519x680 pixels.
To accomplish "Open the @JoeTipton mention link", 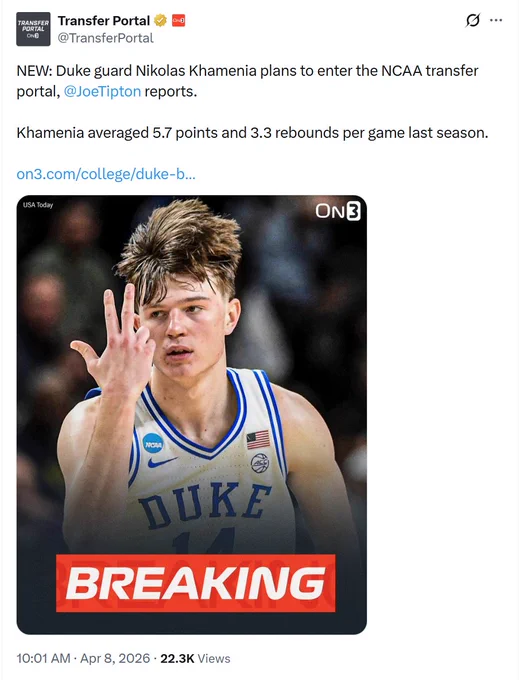I will tap(102, 92).
